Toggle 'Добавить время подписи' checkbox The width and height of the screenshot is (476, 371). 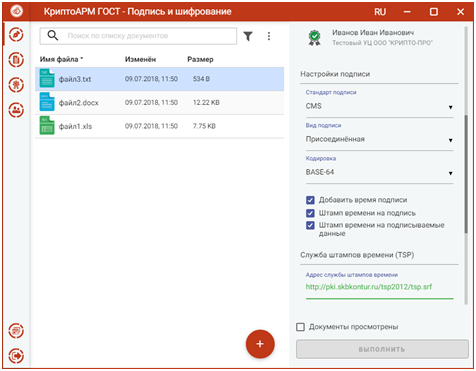tap(310, 200)
